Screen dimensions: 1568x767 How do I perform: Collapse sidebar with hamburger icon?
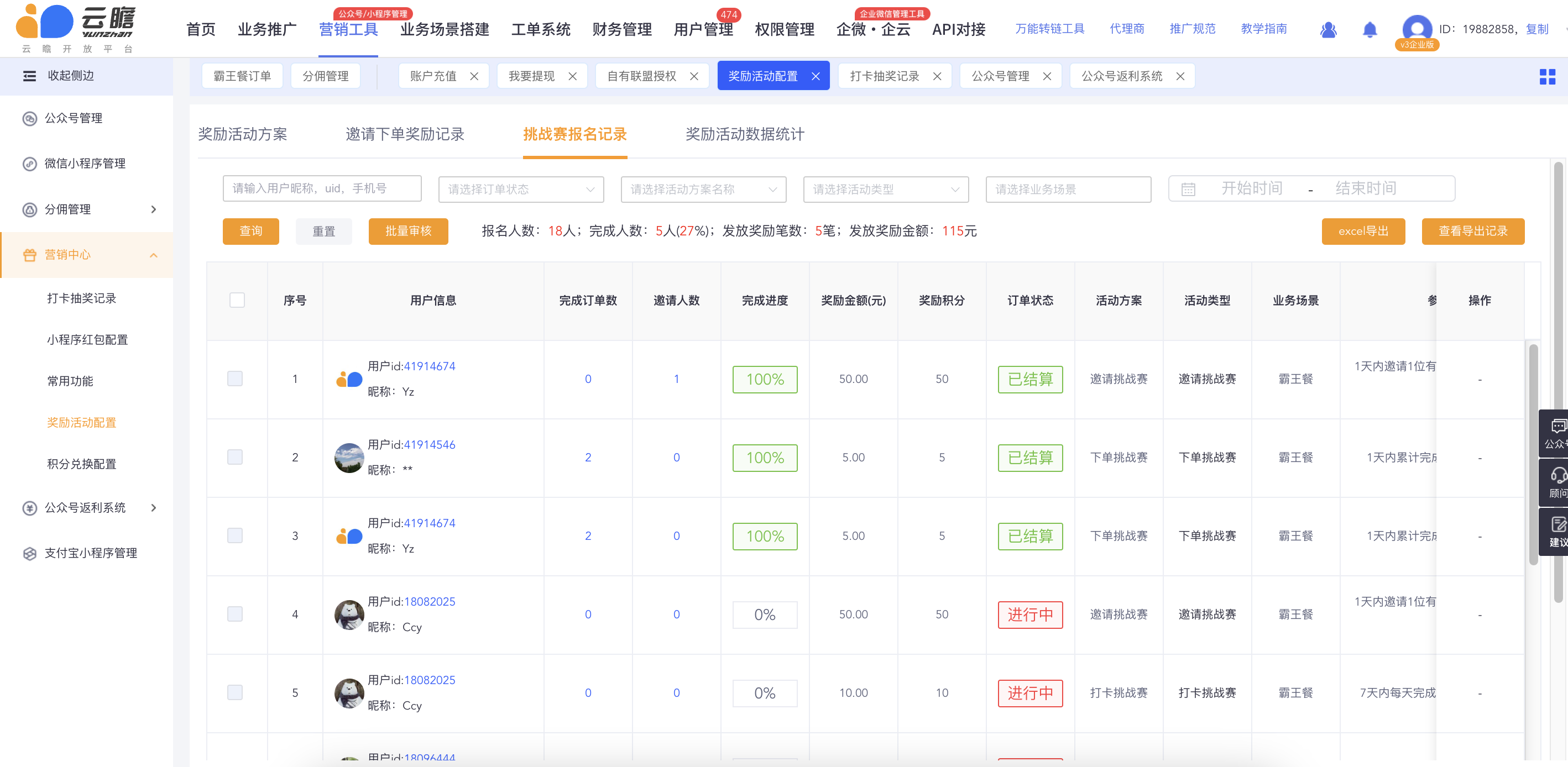click(x=29, y=76)
